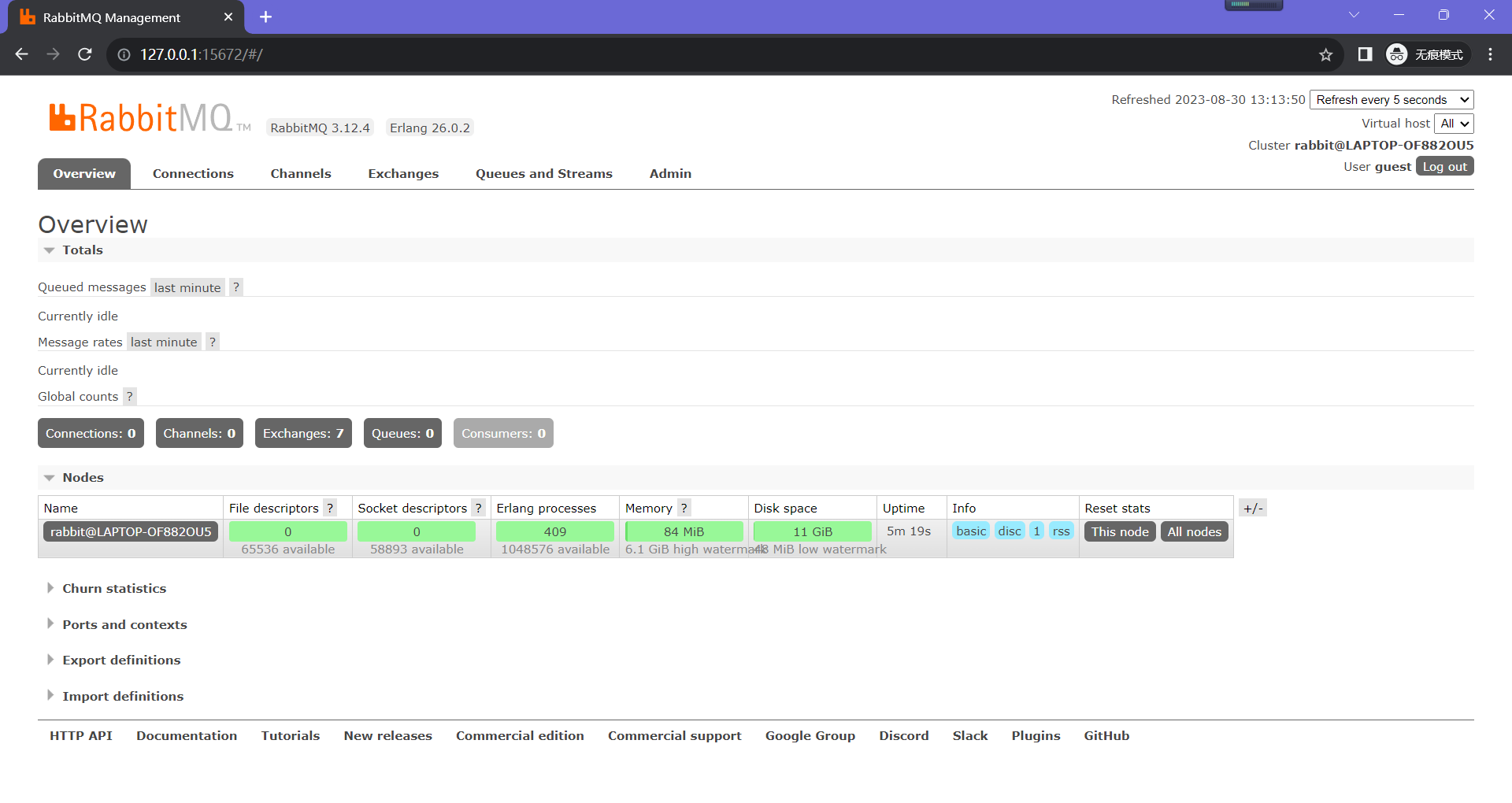Switch to the Overview tab

(84, 174)
